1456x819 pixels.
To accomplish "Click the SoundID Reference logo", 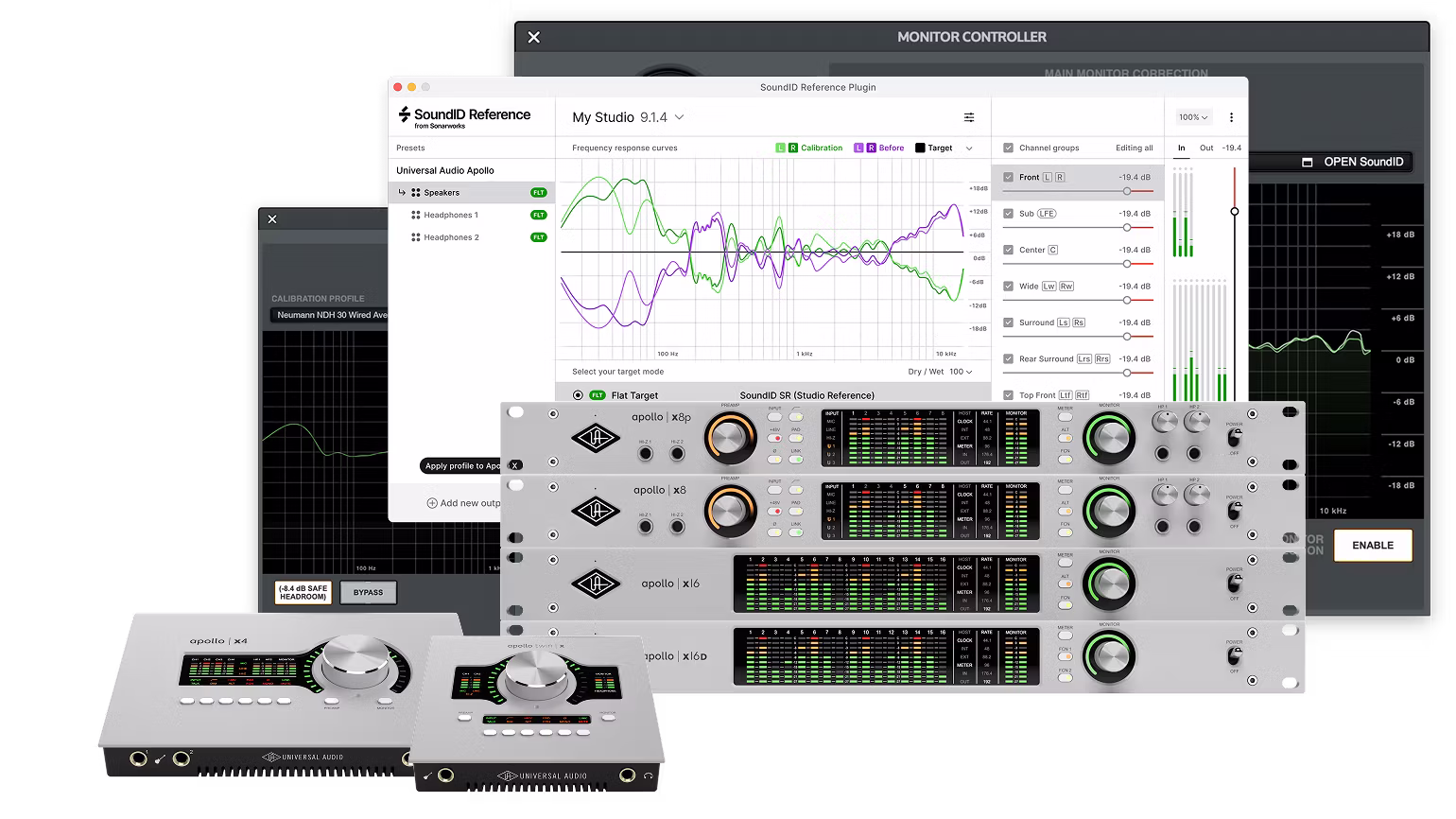I will pos(464,117).
